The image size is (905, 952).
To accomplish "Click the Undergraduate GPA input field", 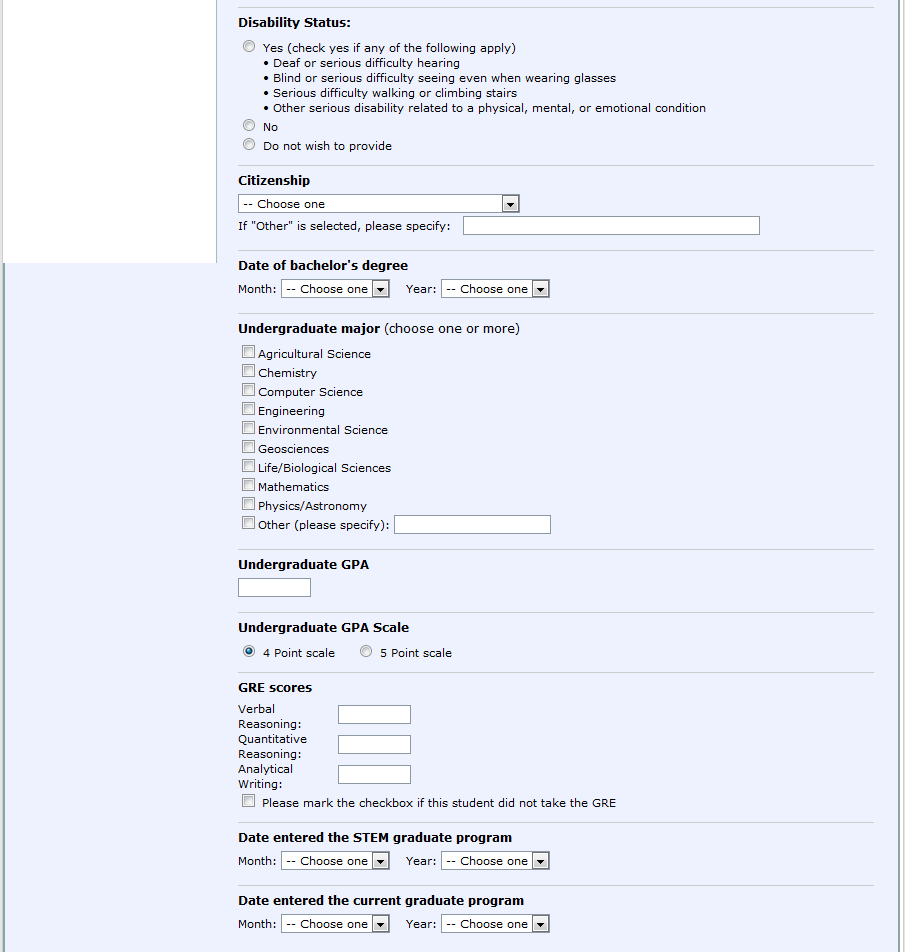I will click(274, 588).
